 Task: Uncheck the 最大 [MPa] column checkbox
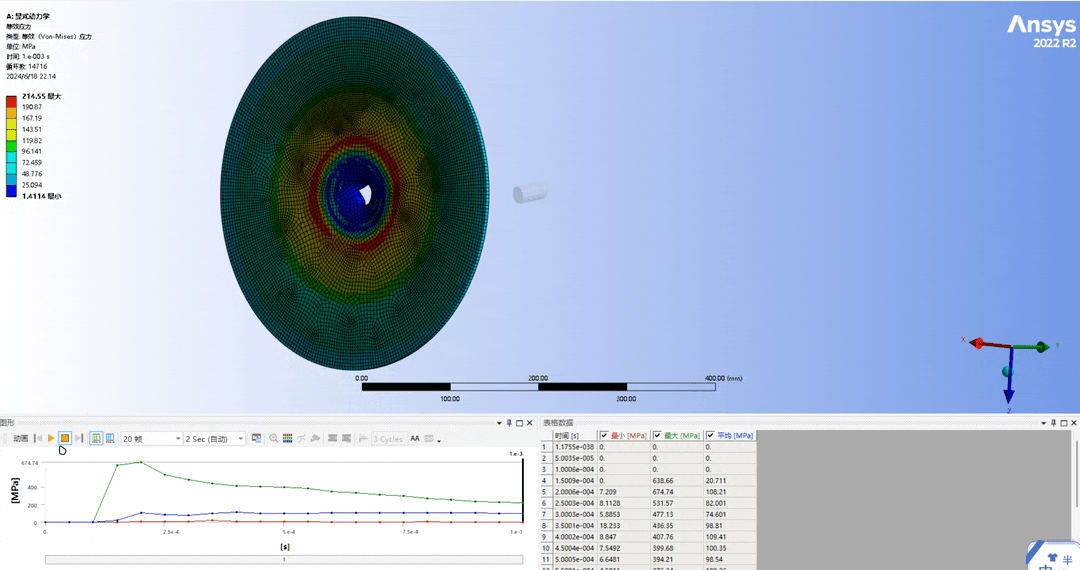[x=658, y=435]
